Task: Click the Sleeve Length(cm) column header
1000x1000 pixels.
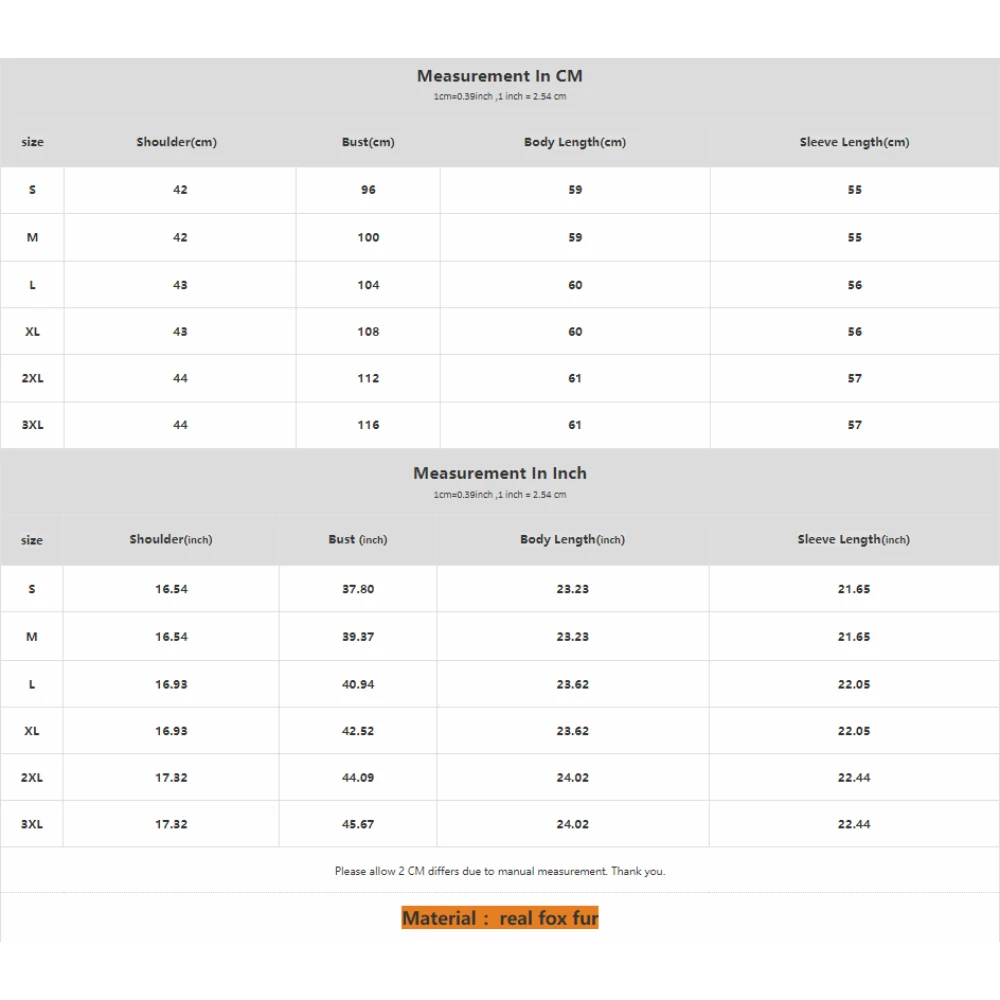Action: tap(854, 142)
